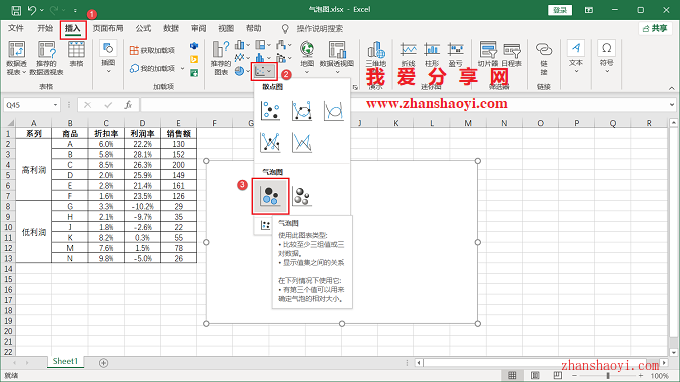Add a new sheet with plus icon
This screenshot has width=680, height=382.
coord(103,363)
